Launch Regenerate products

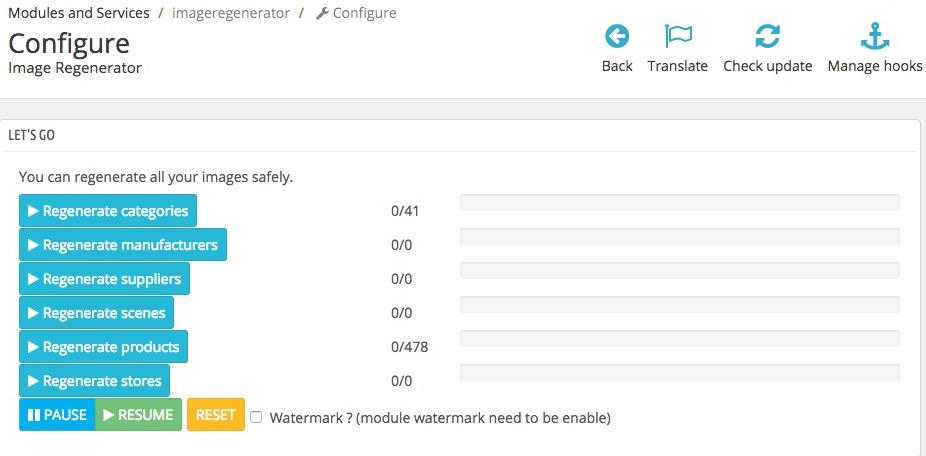point(103,347)
